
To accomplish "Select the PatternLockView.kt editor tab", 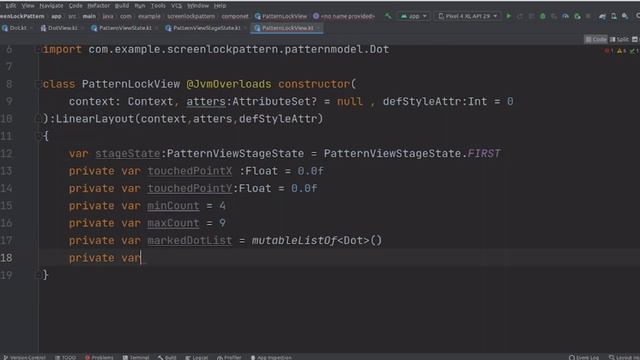I will coord(287,28).
